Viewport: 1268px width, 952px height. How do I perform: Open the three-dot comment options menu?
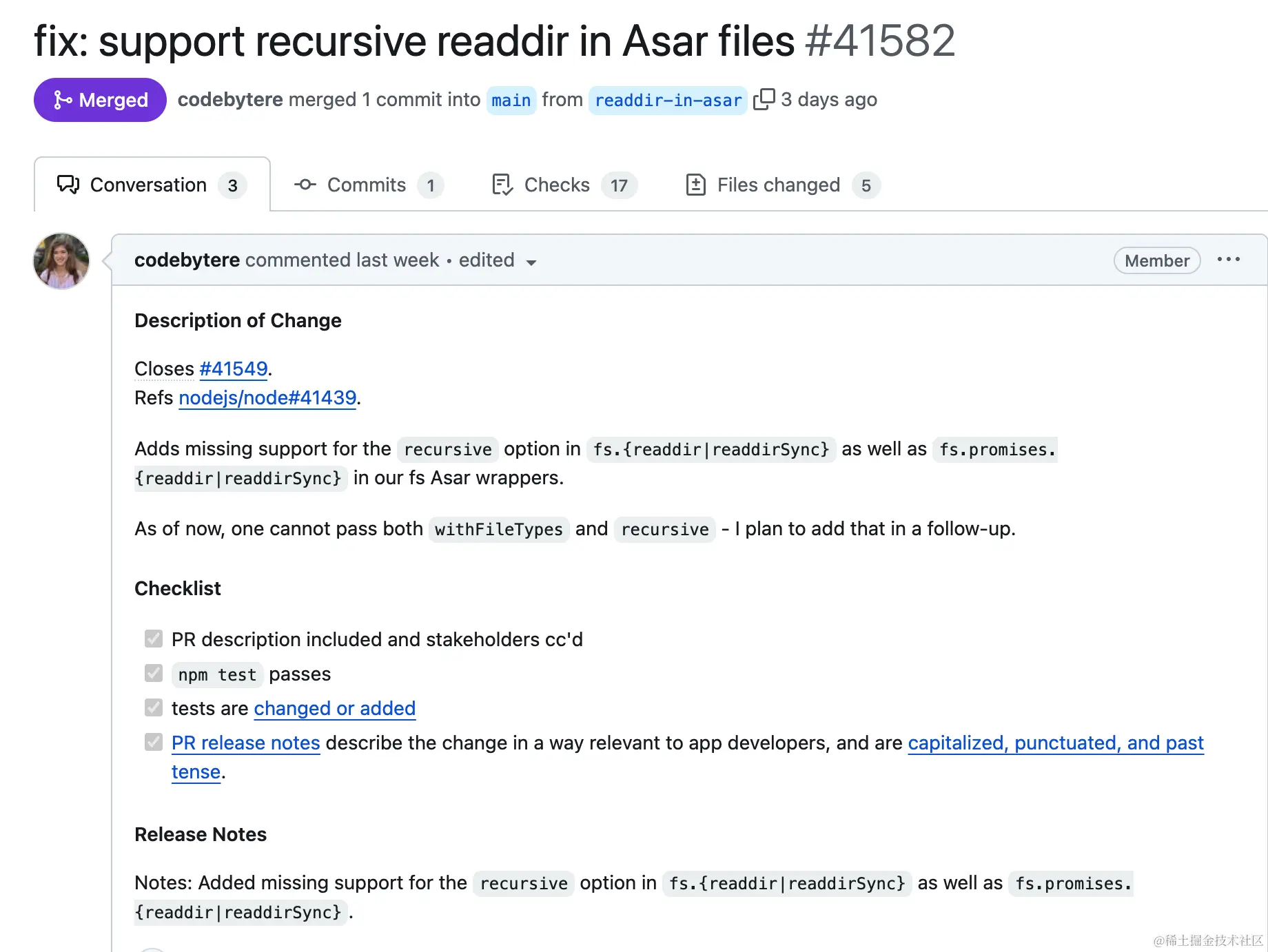click(1228, 260)
